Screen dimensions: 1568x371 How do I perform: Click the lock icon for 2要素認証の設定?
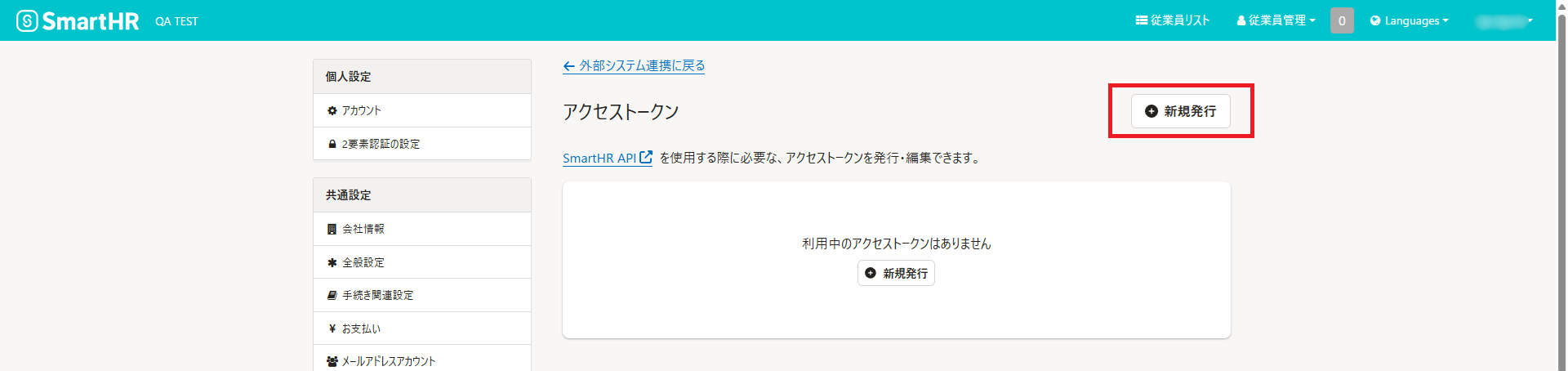[x=332, y=144]
